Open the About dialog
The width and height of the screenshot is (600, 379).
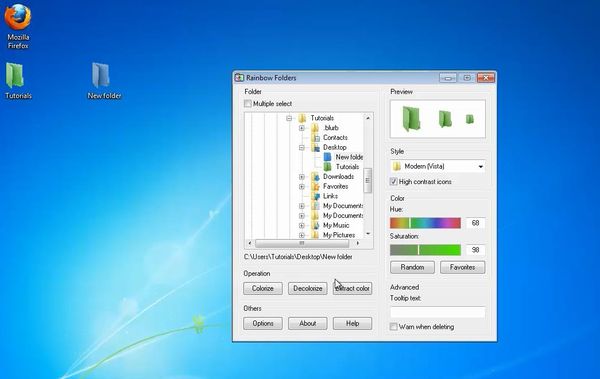coord(308,323)
